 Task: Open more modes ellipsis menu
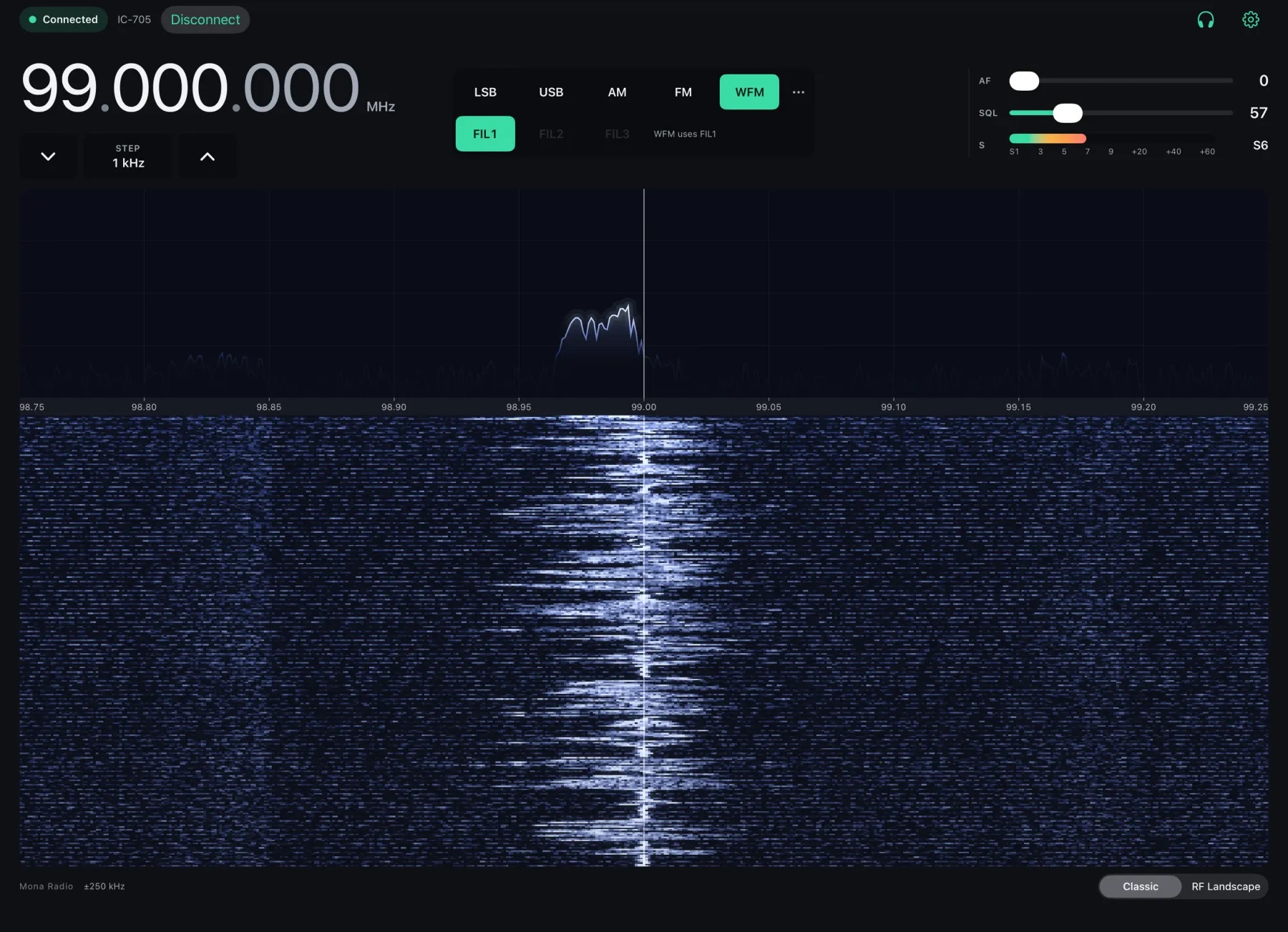click(799, 92)
